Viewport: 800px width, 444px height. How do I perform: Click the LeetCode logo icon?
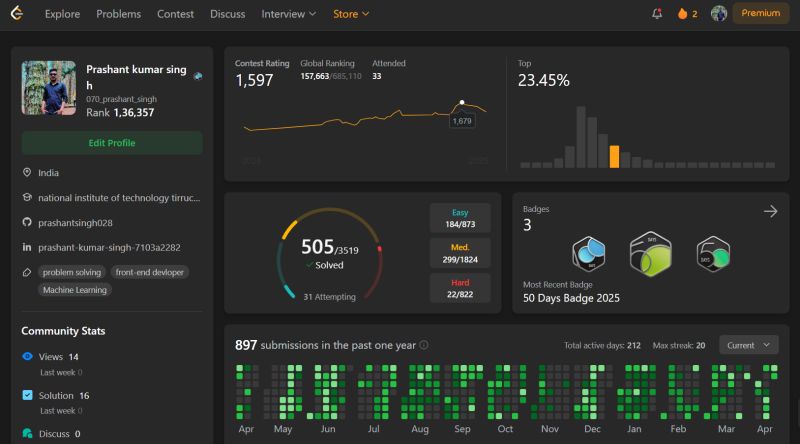click(17, 13)
